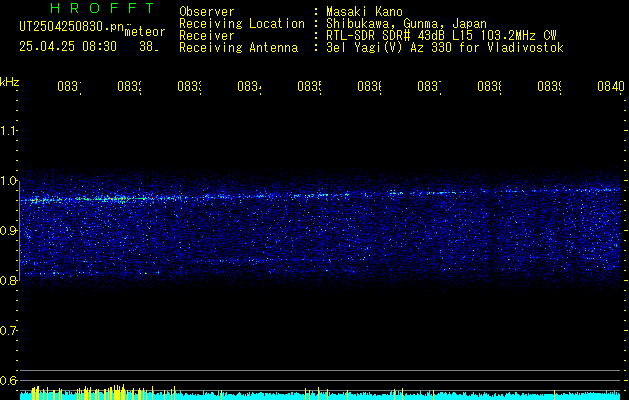Click the 0834 time marker
The width and height of the screenshot is (629, 400).
249,87
